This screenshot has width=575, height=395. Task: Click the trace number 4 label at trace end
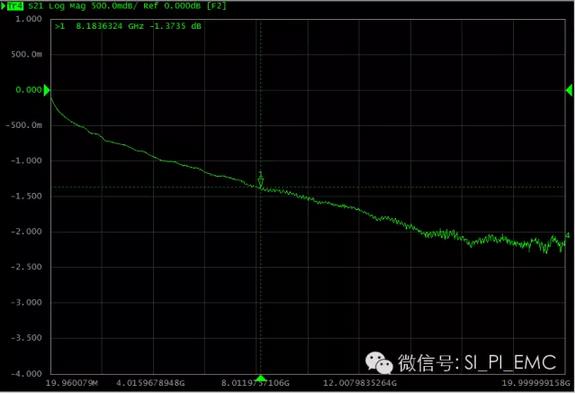point(568,235)
